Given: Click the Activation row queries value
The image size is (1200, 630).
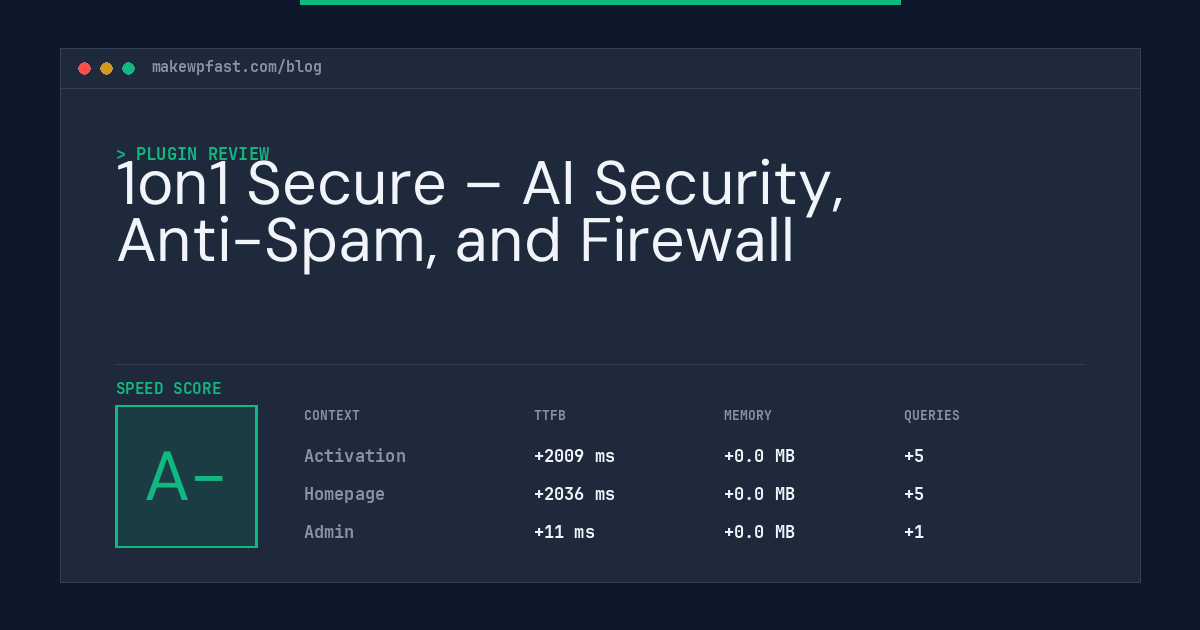Looking at the screenshot, I should point(914,456).
